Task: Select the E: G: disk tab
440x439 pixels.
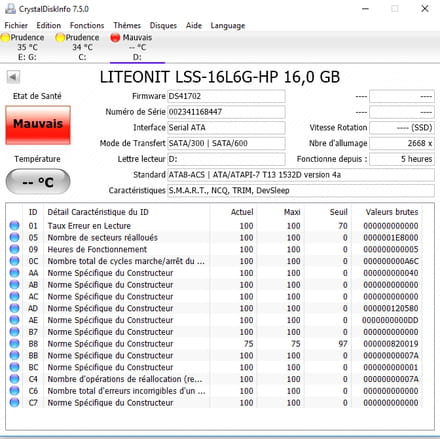Action: click(27, 47)
